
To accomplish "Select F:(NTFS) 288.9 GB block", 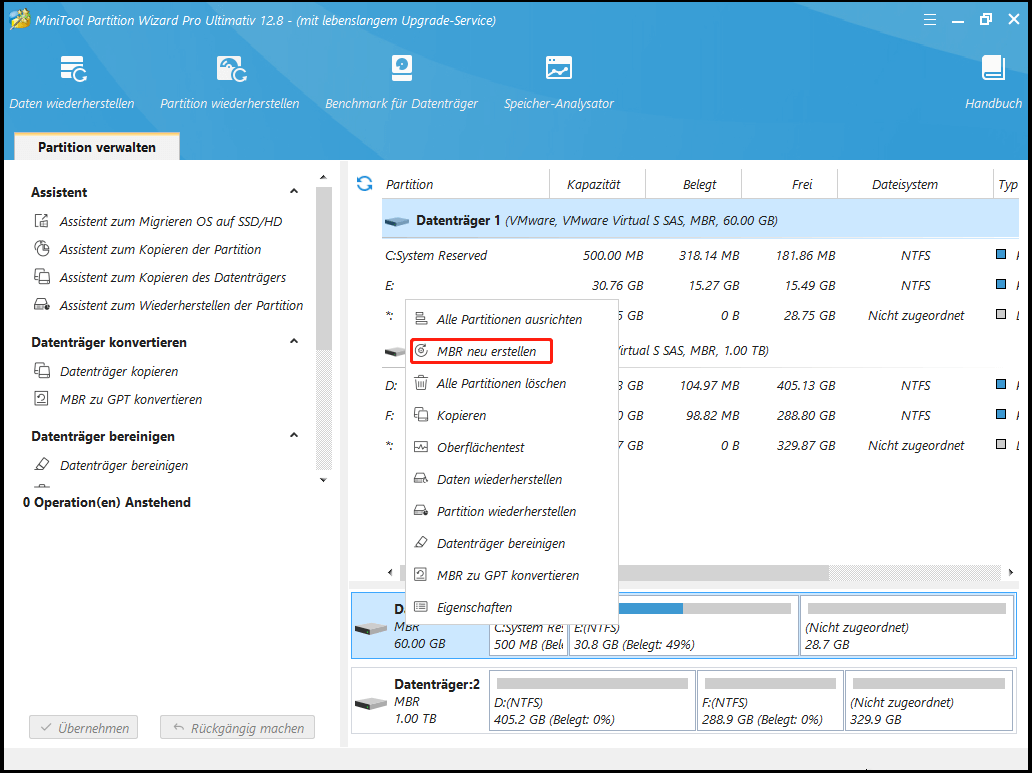I will tap(770, 701).
